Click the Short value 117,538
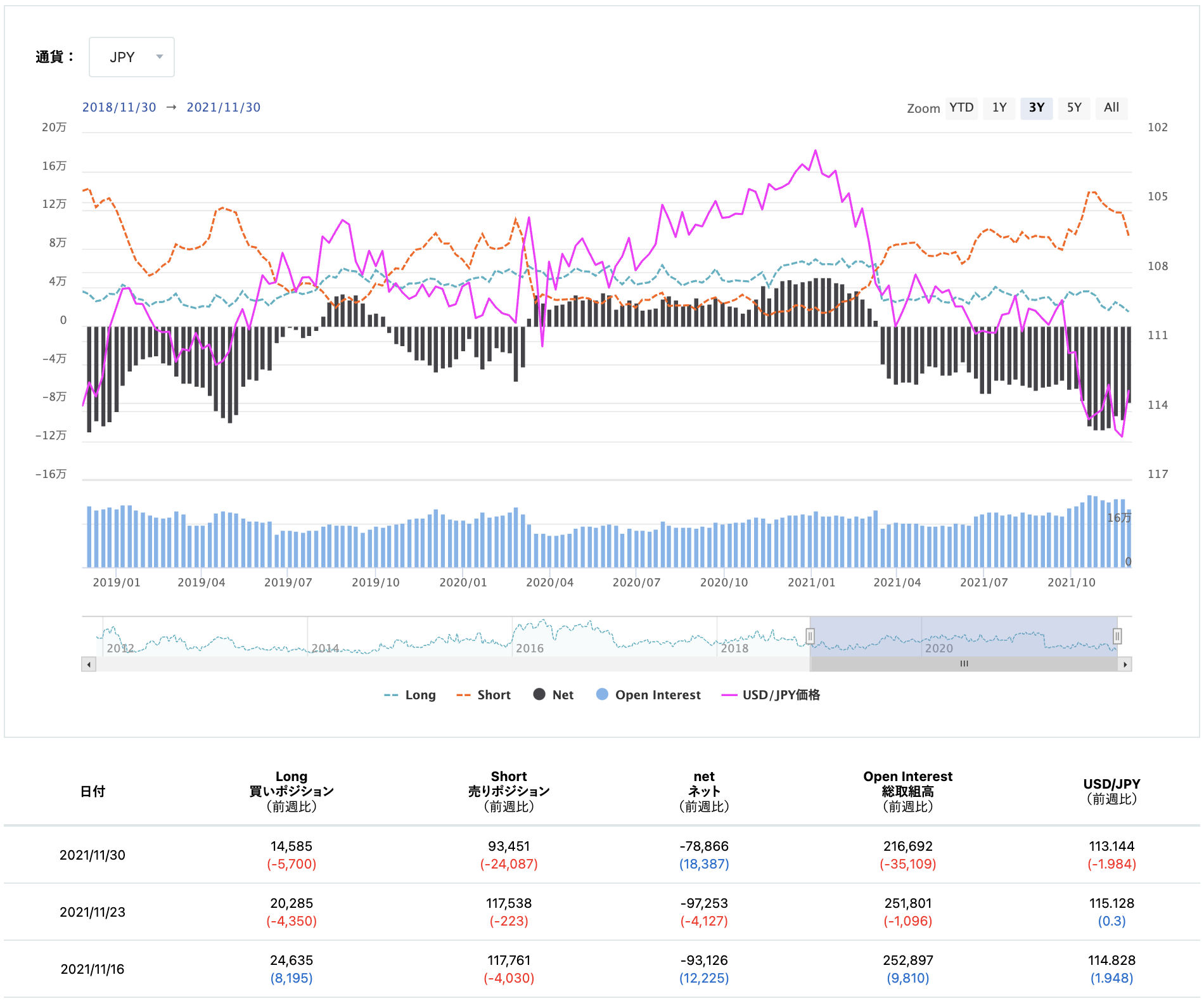The width and height of the screenshot is (1204, 1008). [x=509, y=903]
